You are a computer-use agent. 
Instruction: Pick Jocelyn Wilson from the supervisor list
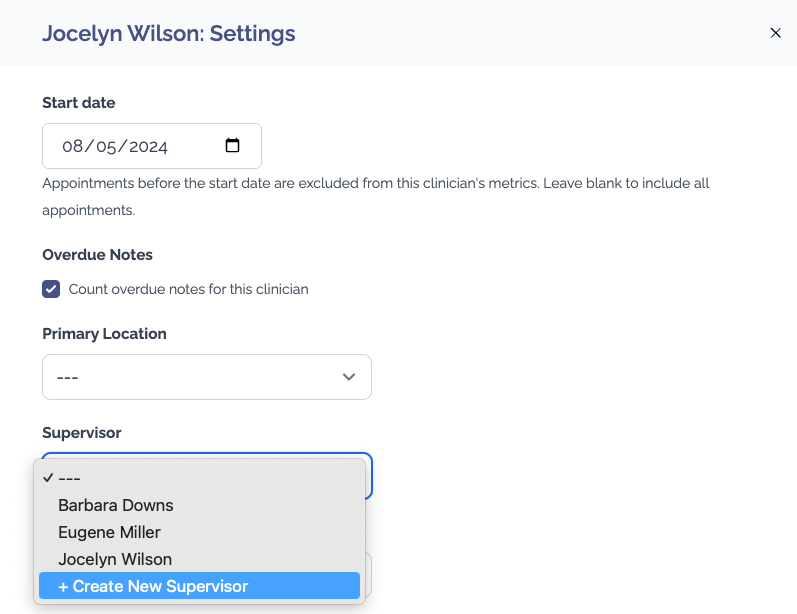click(115, 559)
